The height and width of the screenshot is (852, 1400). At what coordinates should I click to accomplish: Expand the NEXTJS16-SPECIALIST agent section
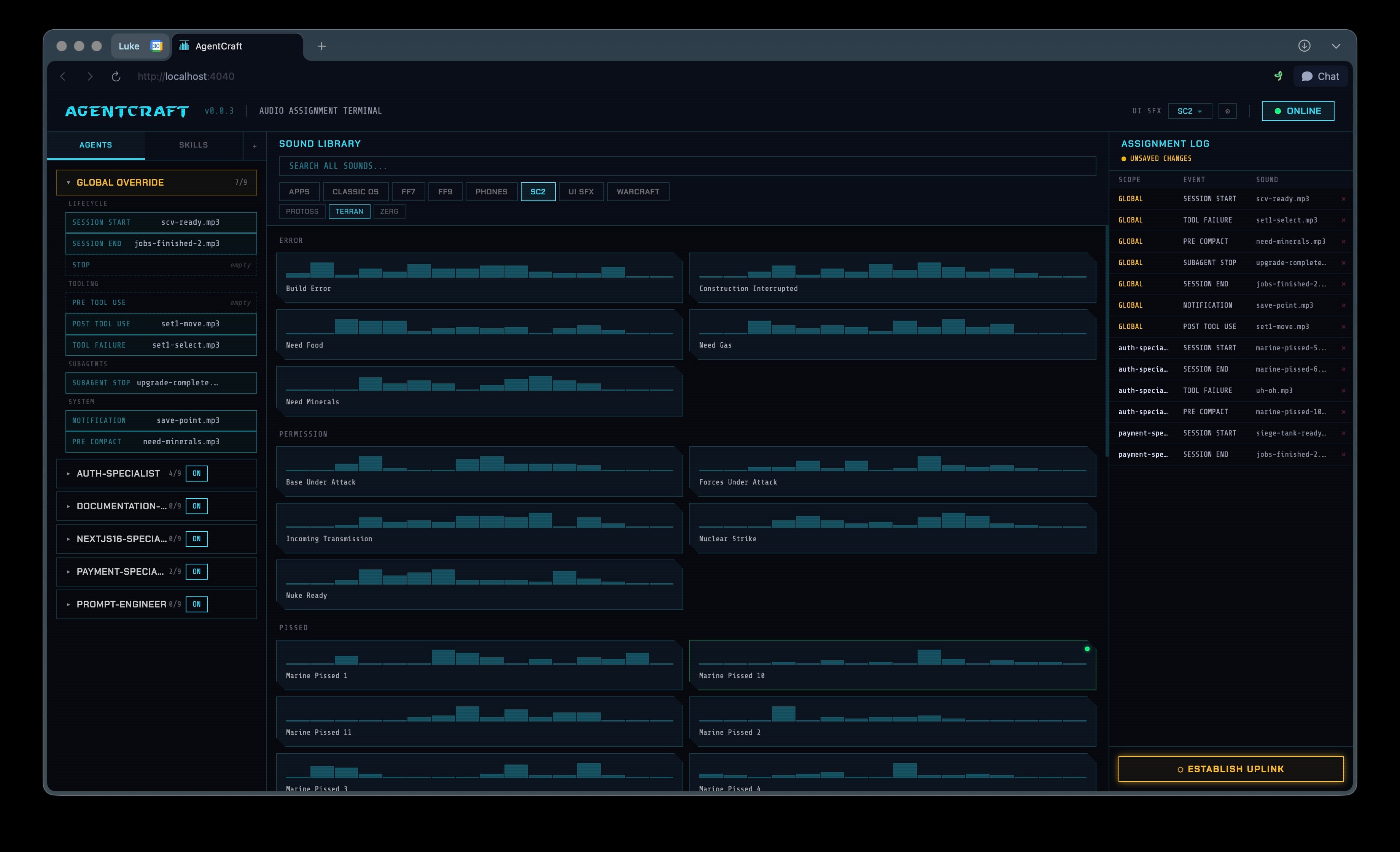point(68,539)
